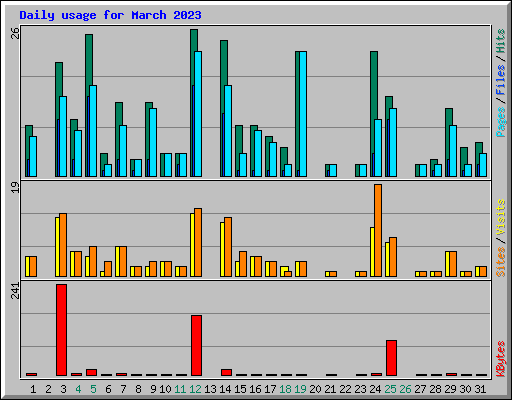This screenshot has width=512, height=400.
Task: Click the 'Hits' legend label
Action: tap(500, 41)
